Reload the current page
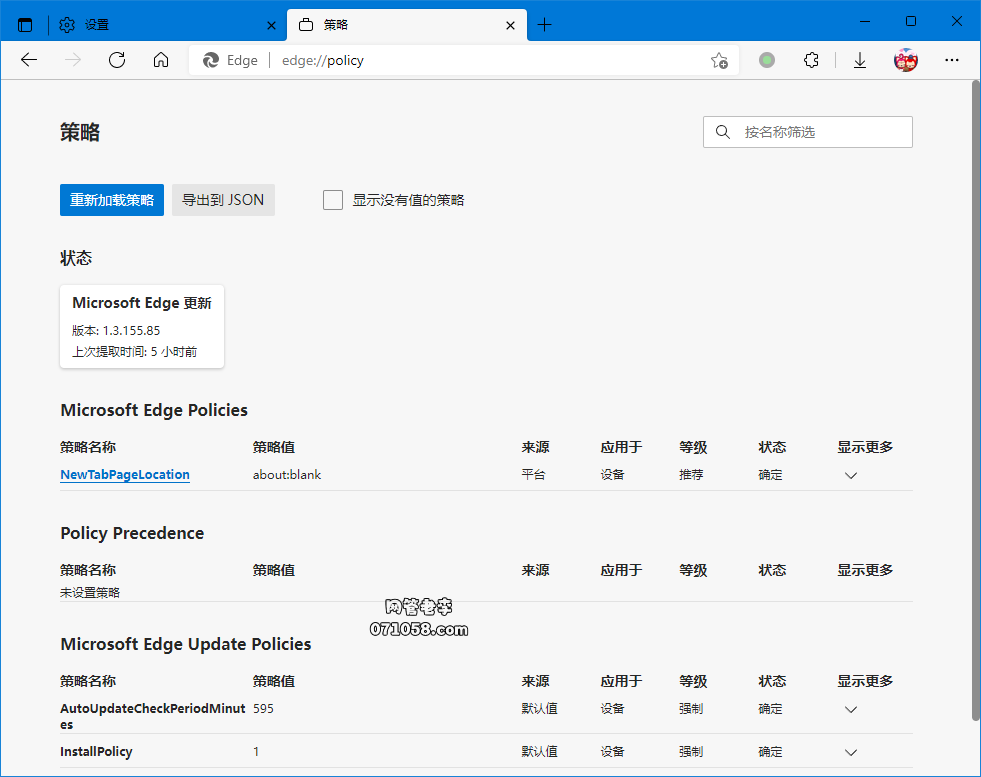Image resolution: width=981 pixels, height=777 pixels. (x=116, y=60)
